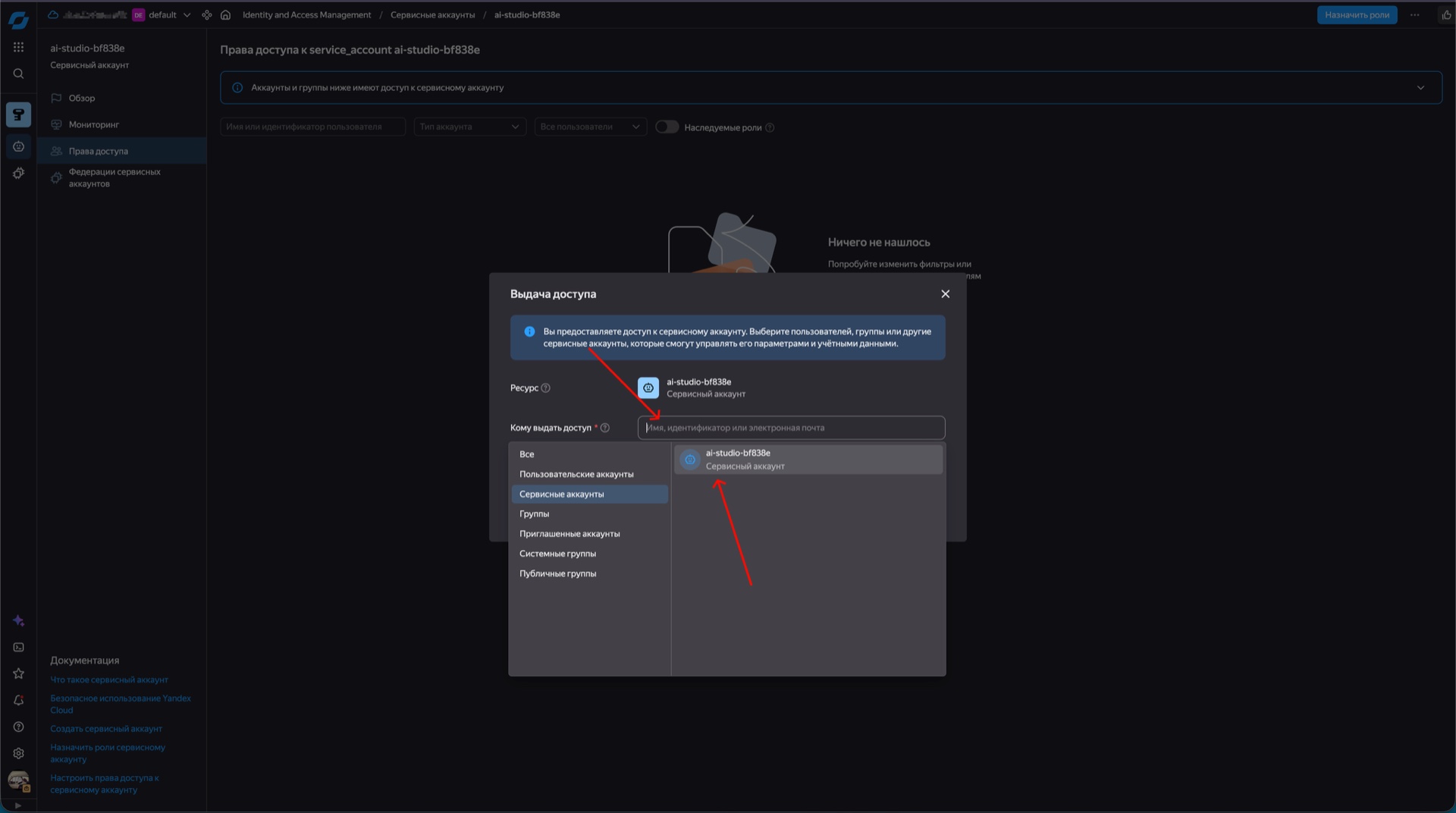1456x813 pixels.
Task: Choose ai-studio-bf838e service account result
Action: 808,460
